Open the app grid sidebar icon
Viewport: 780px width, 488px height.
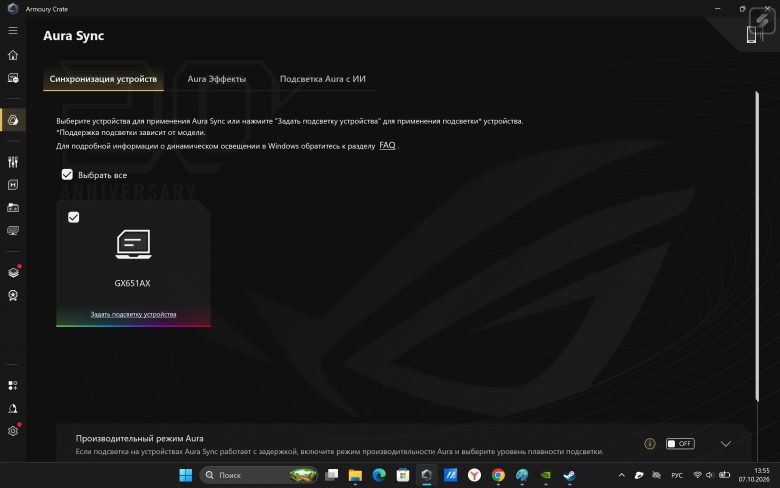point(13,386)
